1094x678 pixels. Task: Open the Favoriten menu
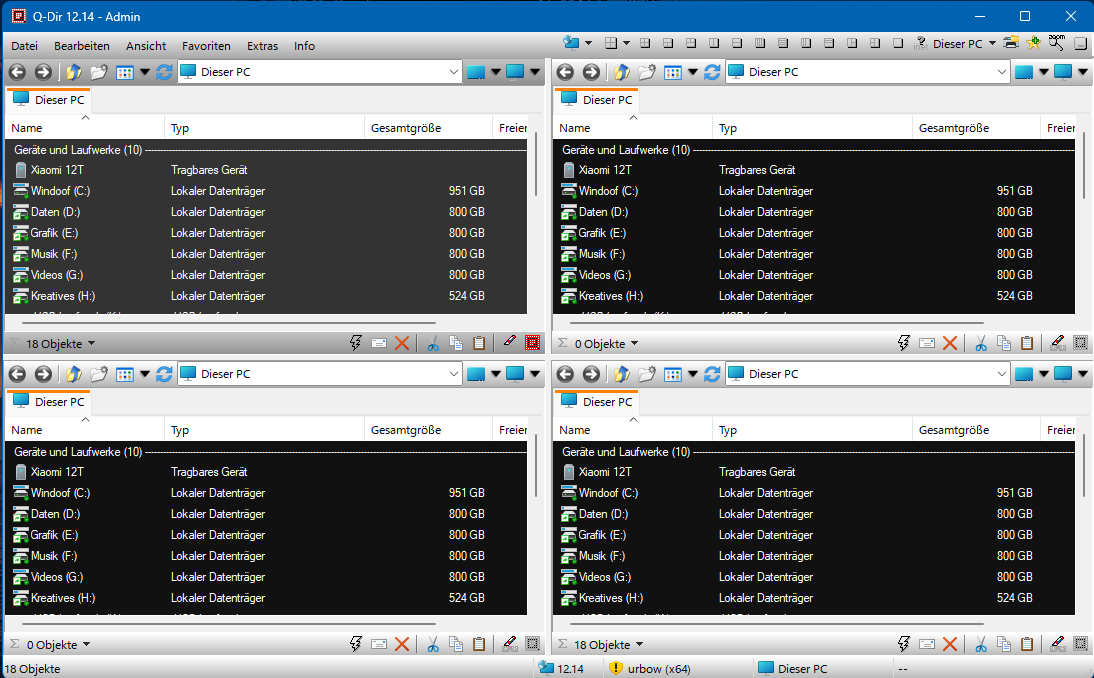[x=206, y=46]
